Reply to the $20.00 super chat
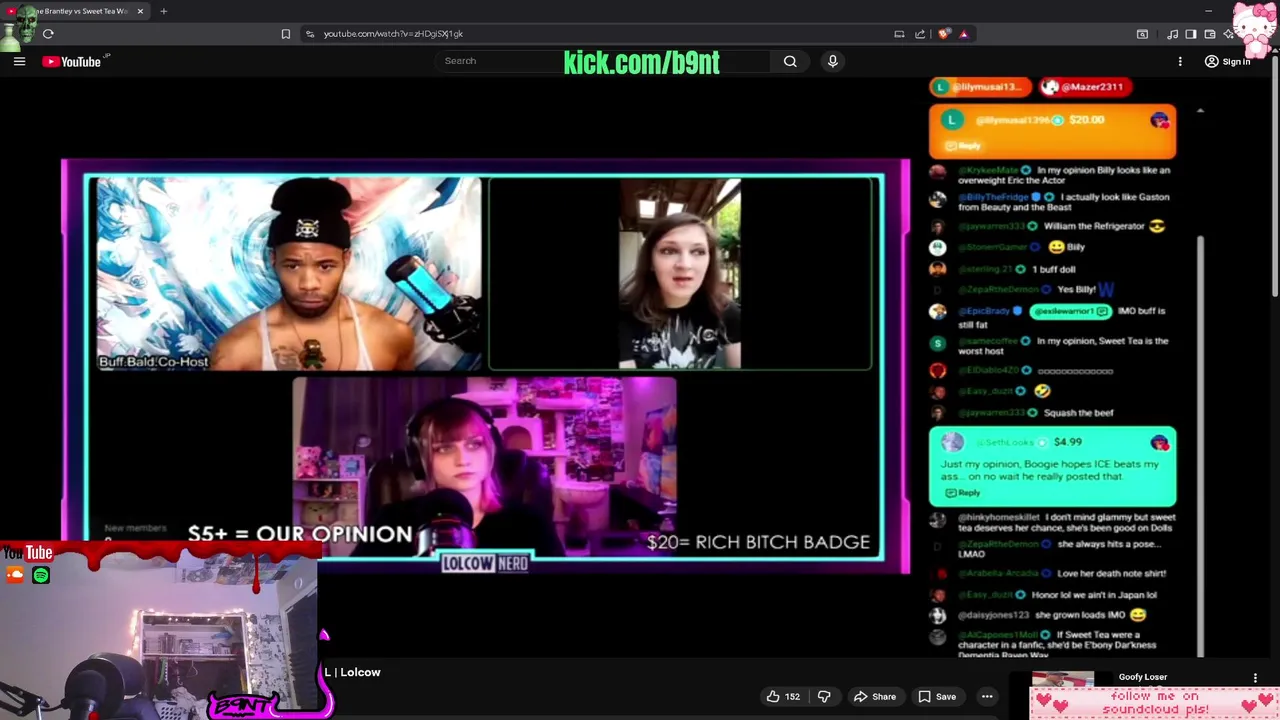 (963, 146)
